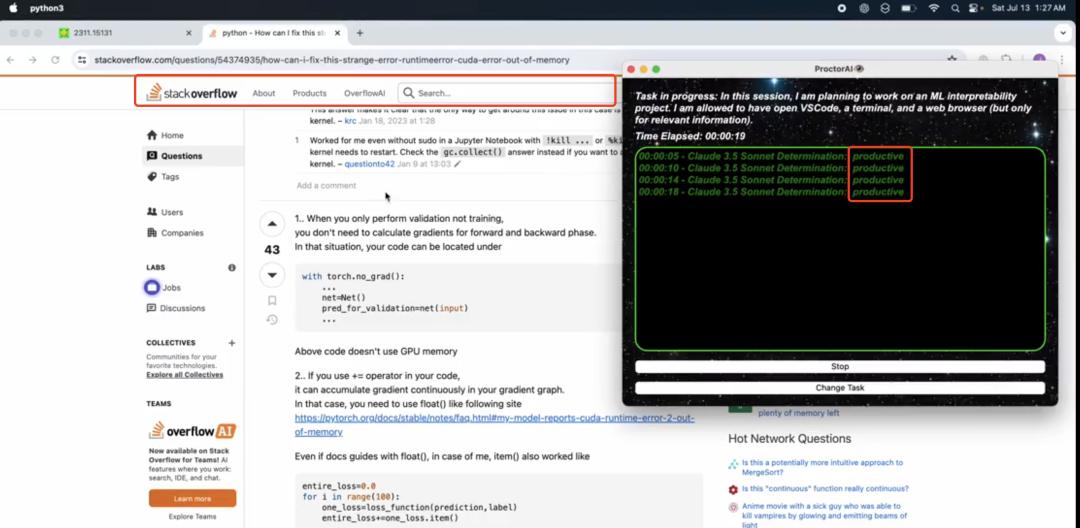Click the Labs info icon

[232, 267]
